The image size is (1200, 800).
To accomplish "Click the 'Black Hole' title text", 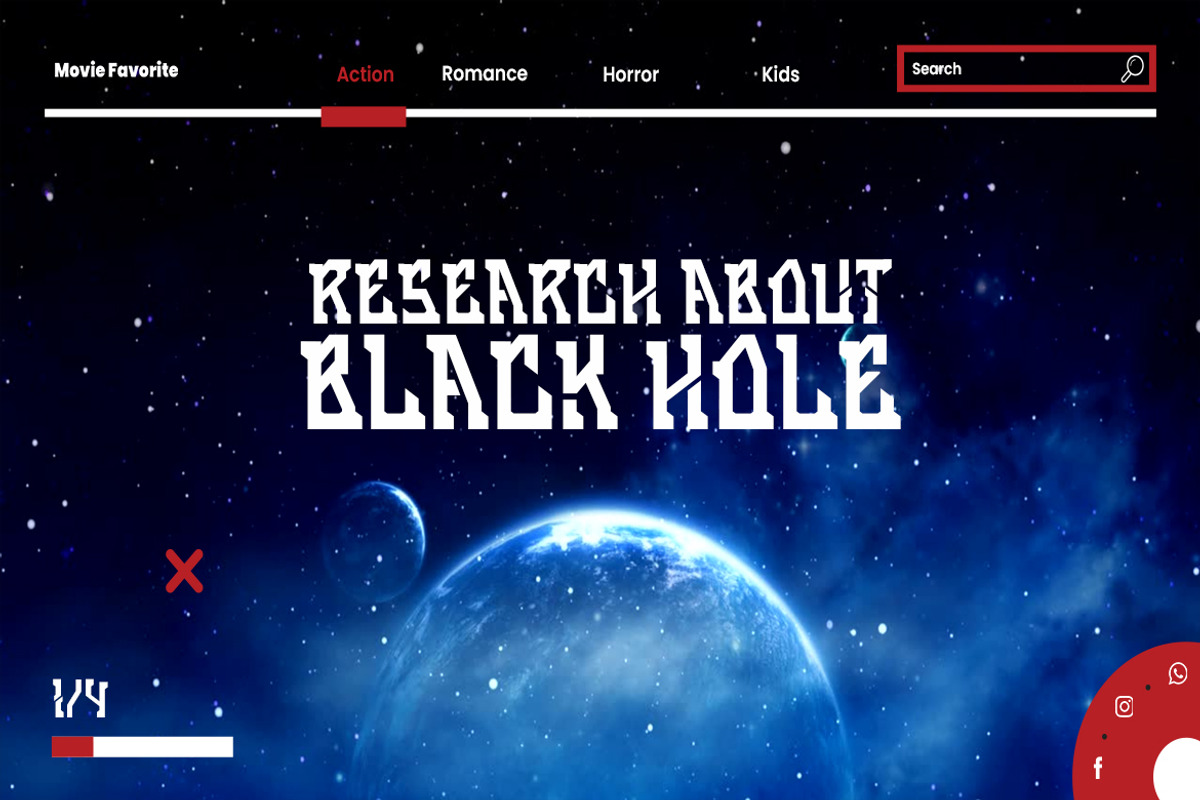I will pos(600,382).
